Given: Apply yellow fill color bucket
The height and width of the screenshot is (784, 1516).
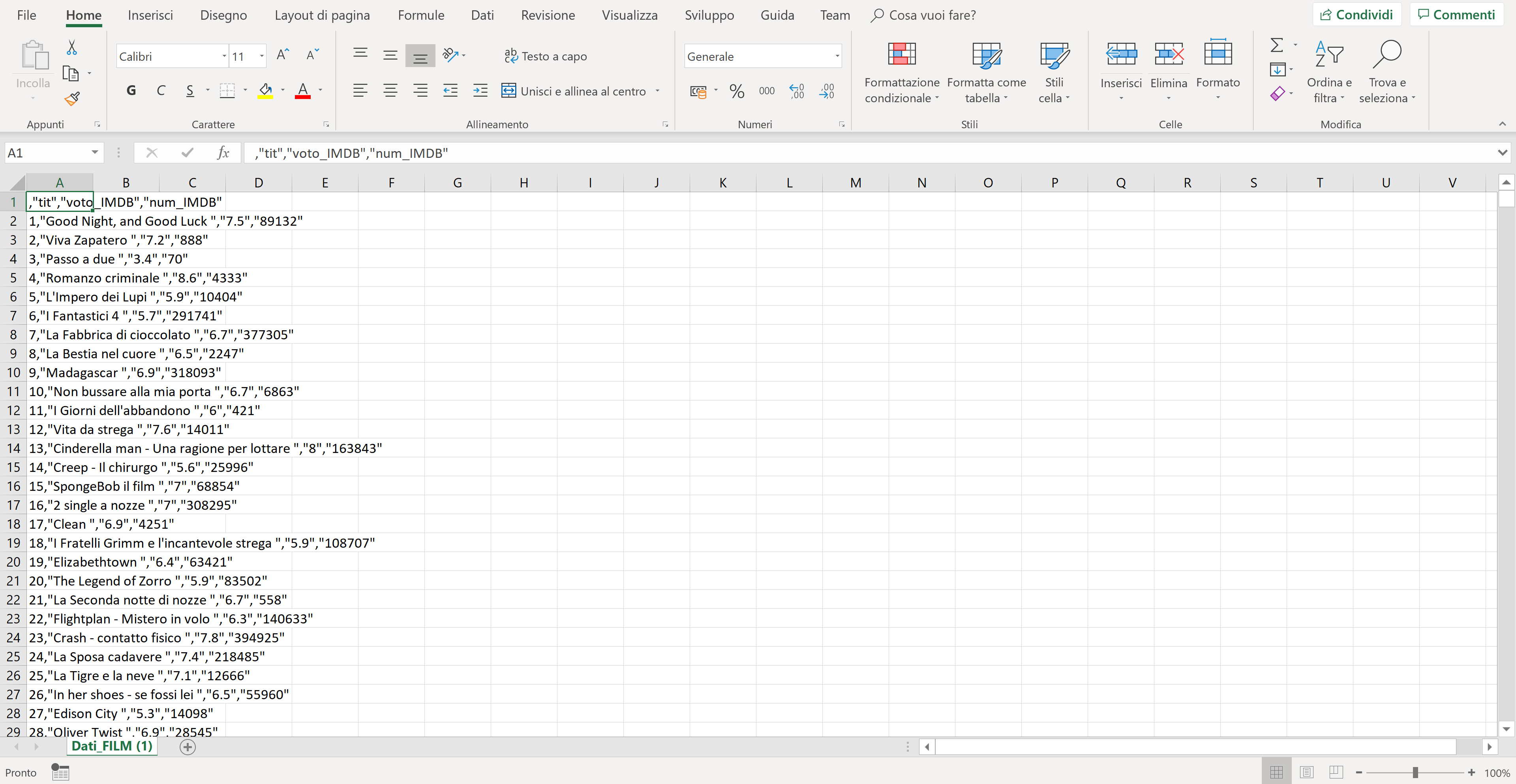Looking at the screenshot, I should (265, 91).
